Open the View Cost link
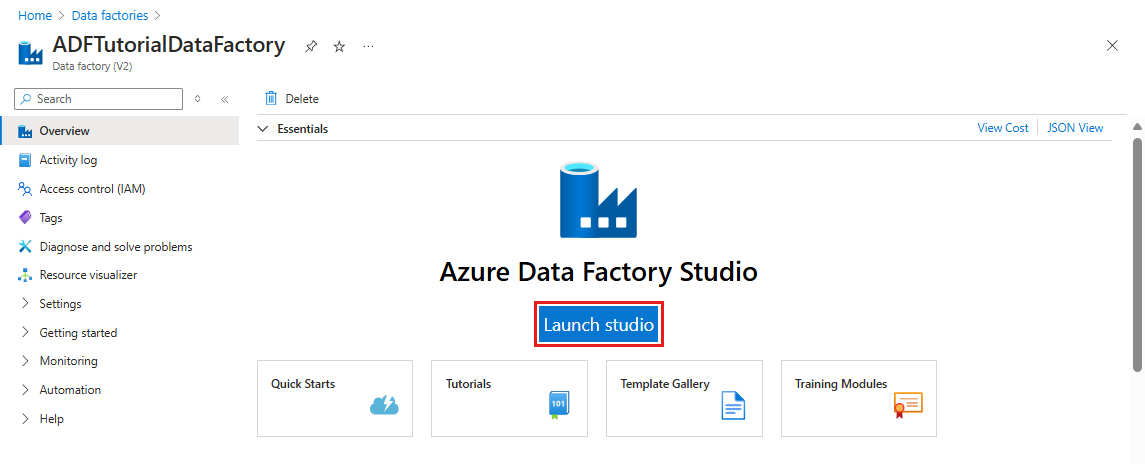 (x=1002, y=128)
